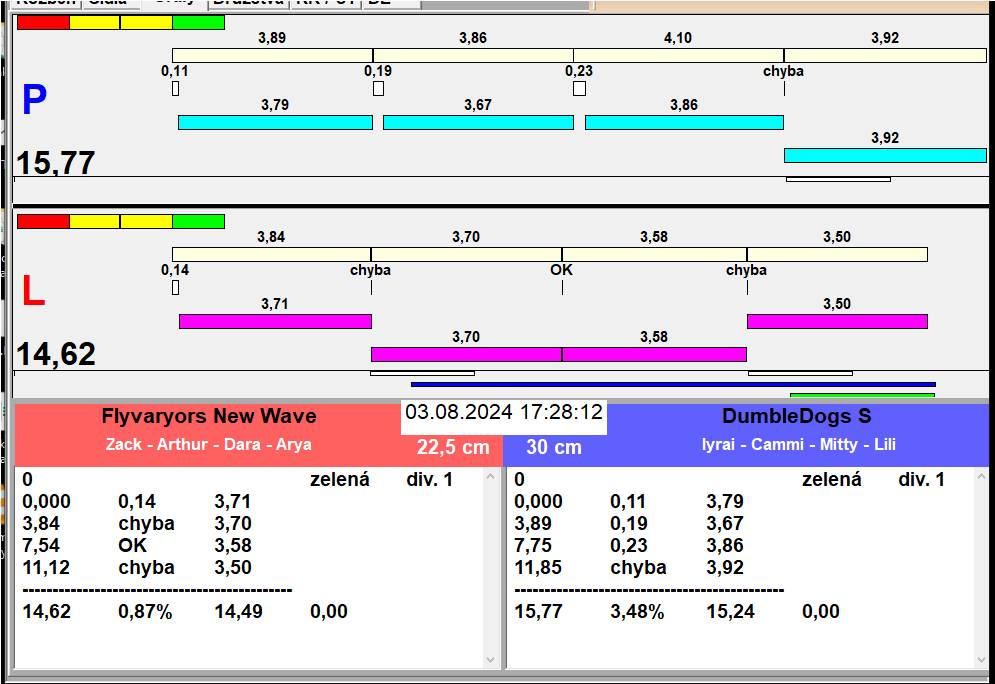The width and height of the screenshot is (995, 684).
Task: Click the Iyrai - Cammi - Mitty - Lili lineup
Action: (x=798, y=444)
